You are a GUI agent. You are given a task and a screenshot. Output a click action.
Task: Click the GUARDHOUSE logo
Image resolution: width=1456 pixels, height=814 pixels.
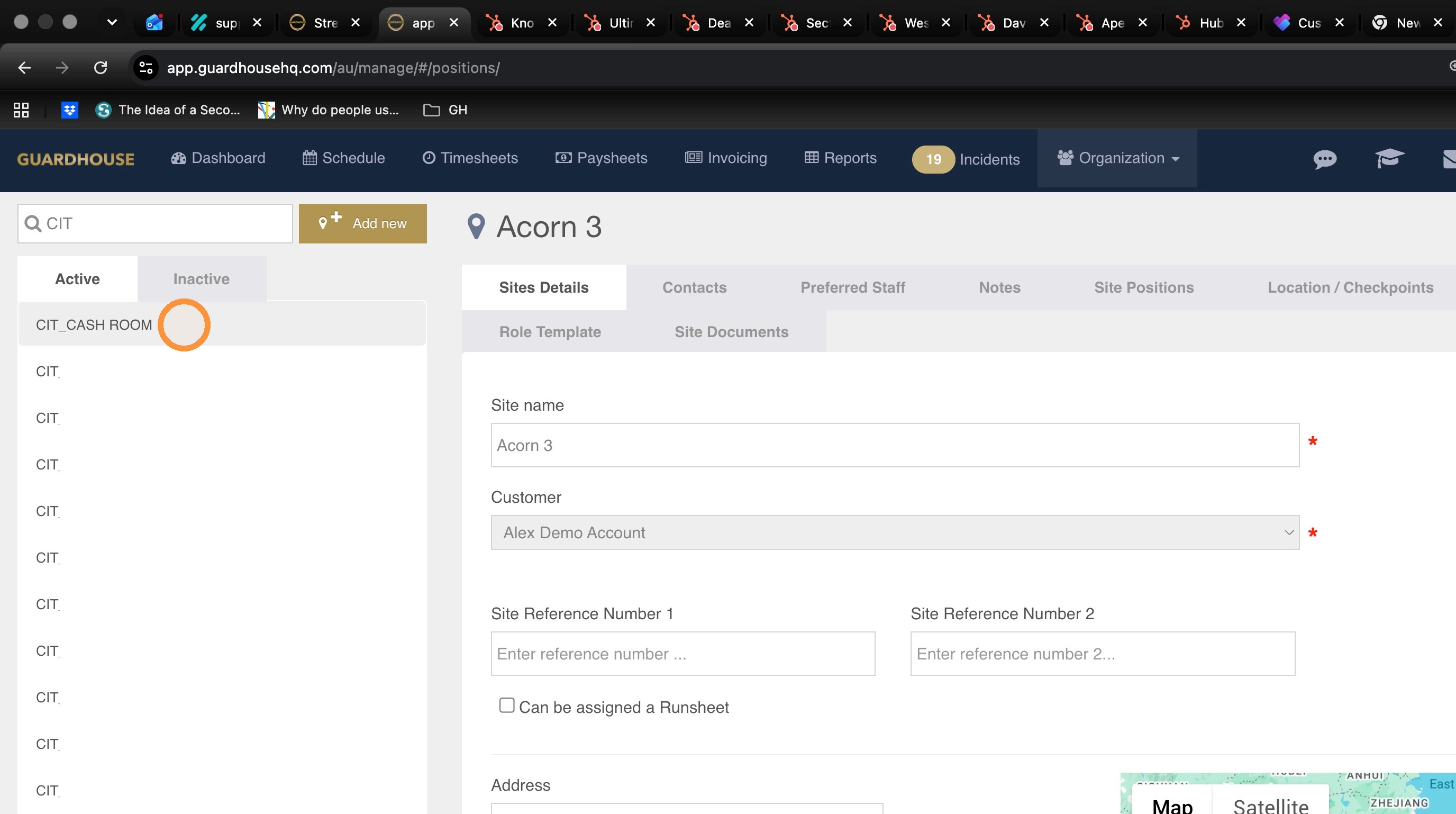pyautogui.click(x=76, y=159)
